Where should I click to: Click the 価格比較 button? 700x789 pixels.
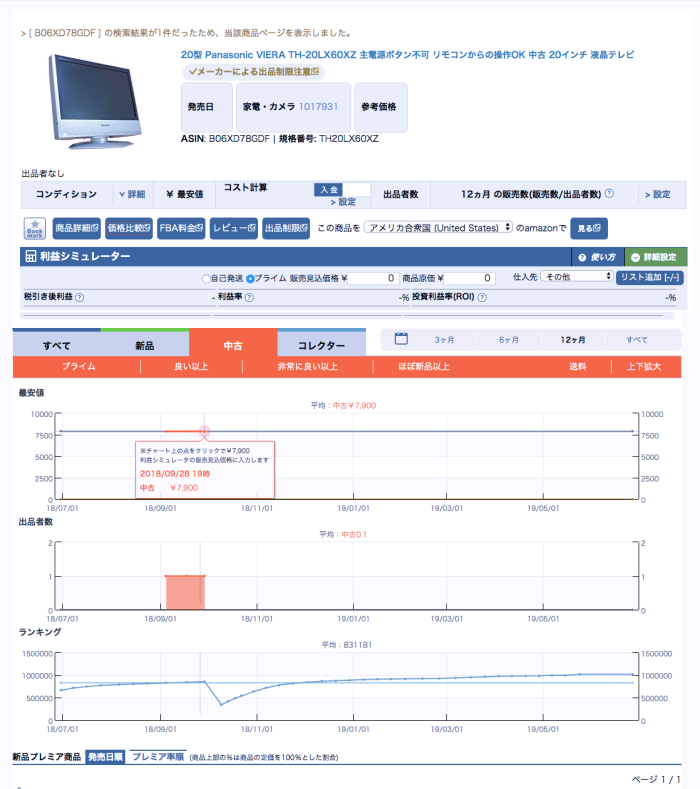(129, 228)
